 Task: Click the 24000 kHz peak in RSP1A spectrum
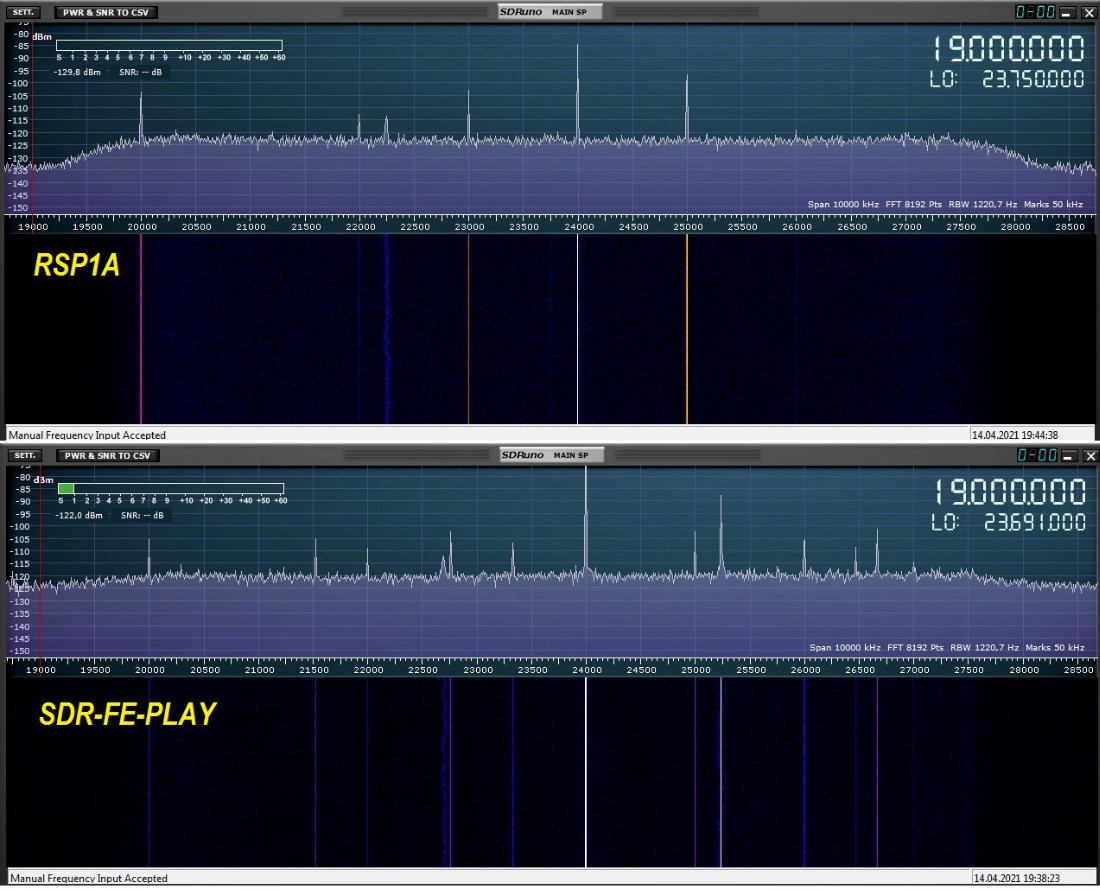[578, 91]
